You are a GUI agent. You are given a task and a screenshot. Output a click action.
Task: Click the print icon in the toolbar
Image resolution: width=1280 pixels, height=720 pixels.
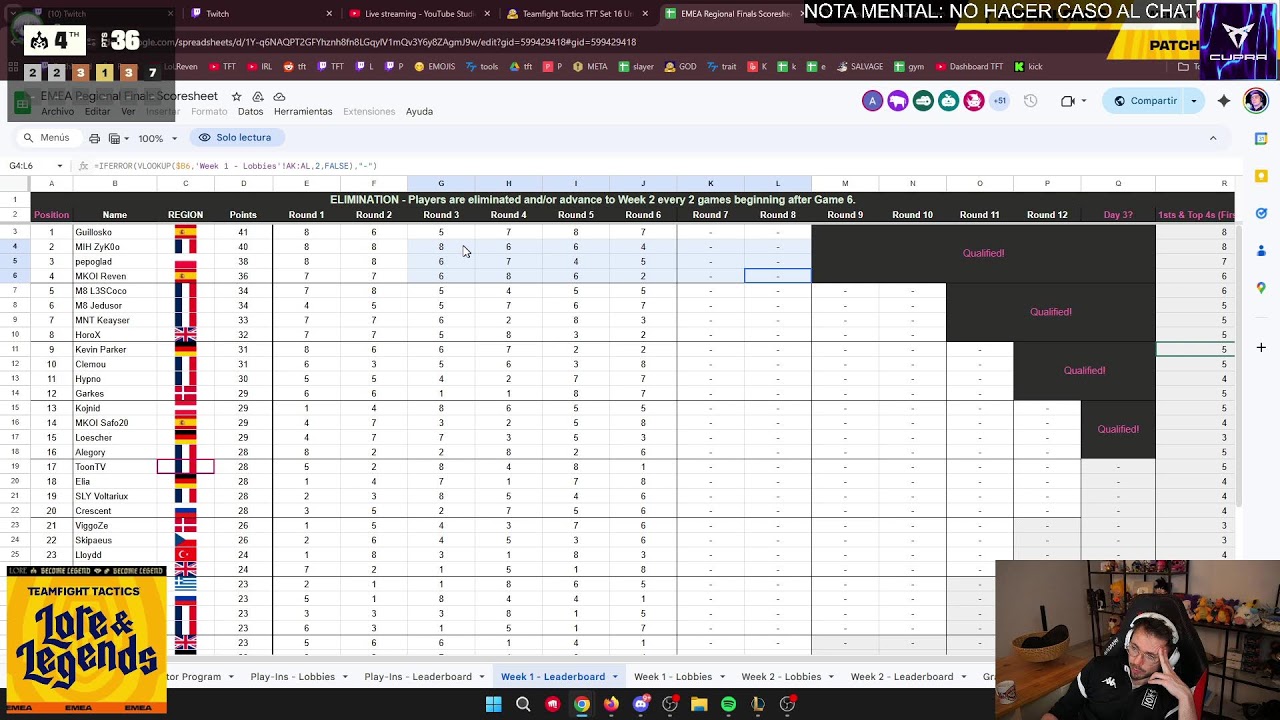coord(94,138)
